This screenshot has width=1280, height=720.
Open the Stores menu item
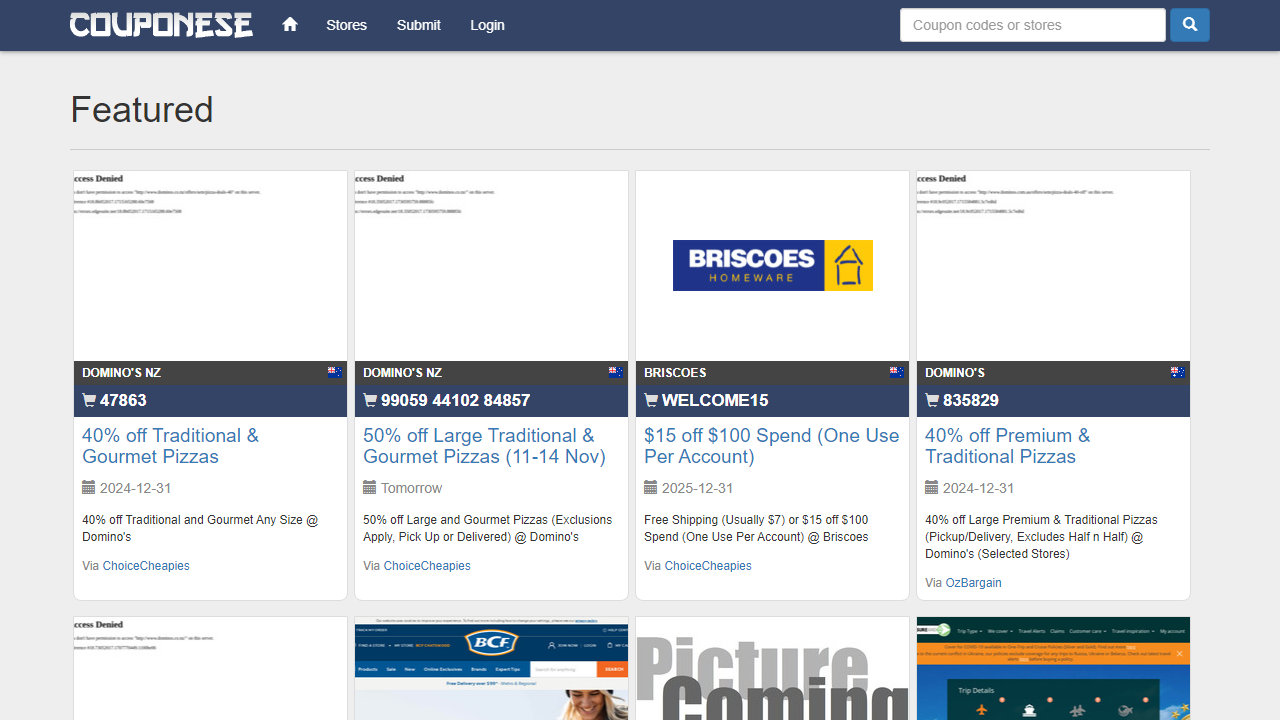point(346,25)
